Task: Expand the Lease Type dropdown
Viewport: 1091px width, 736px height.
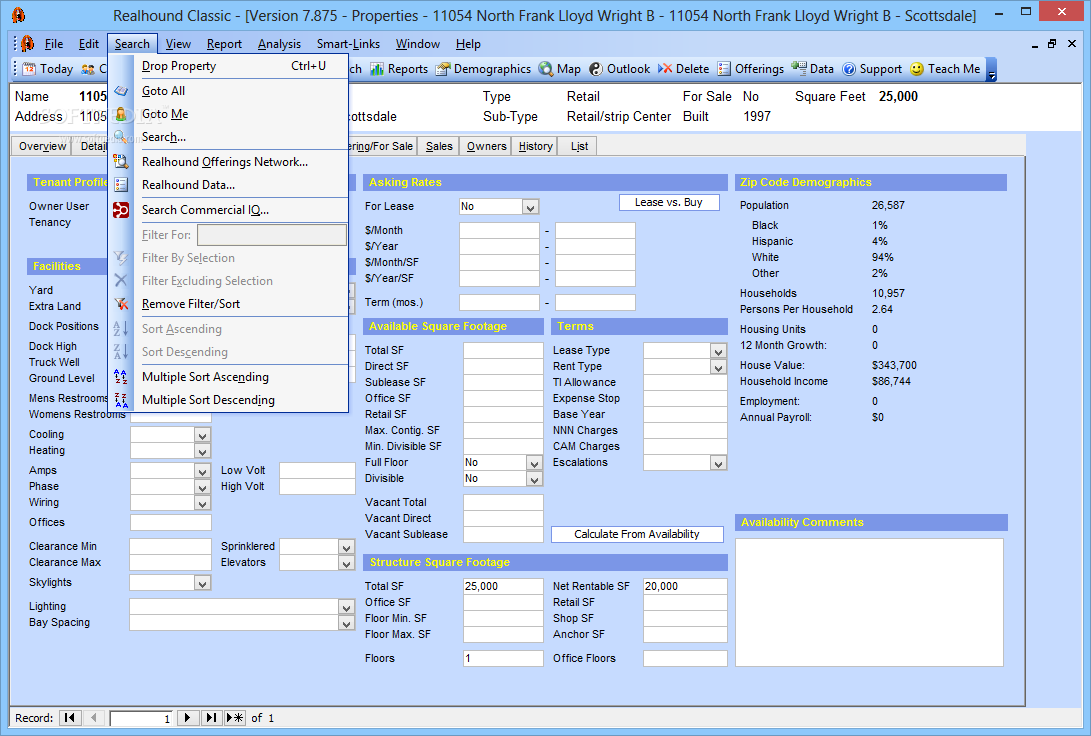Action: (x=718, y=351)
